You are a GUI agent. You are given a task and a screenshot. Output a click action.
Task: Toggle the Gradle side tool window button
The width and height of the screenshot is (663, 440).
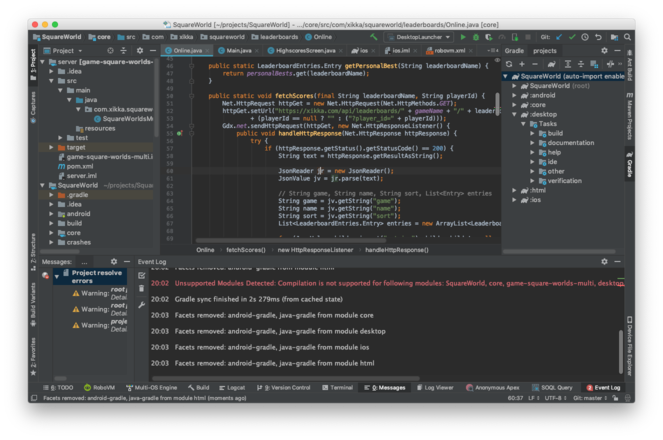point(629,164)
